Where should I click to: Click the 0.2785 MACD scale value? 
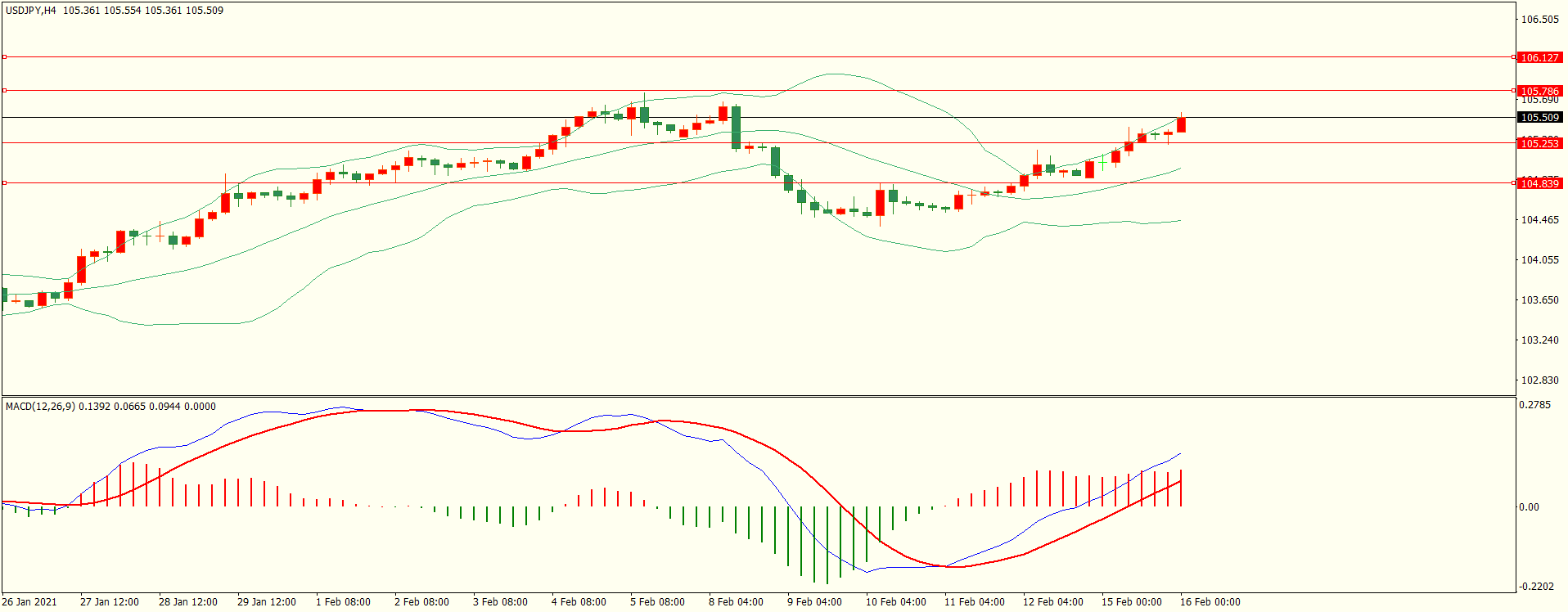[1534, 404]
